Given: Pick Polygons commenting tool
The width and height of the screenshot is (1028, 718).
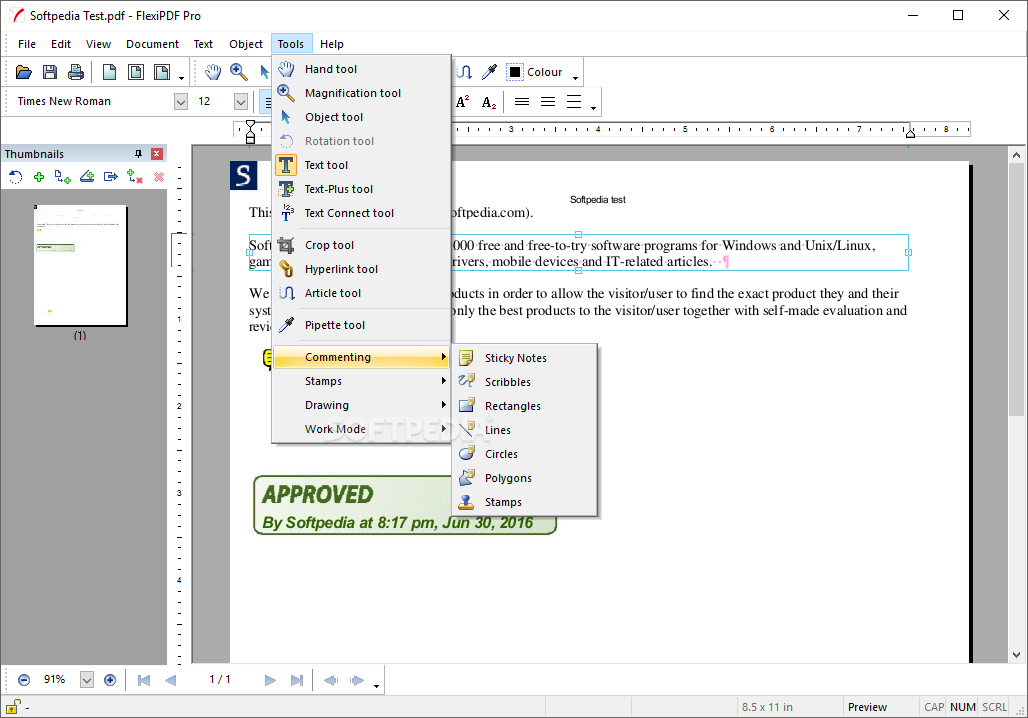Looking at the screenshot, I should (524, 478).
